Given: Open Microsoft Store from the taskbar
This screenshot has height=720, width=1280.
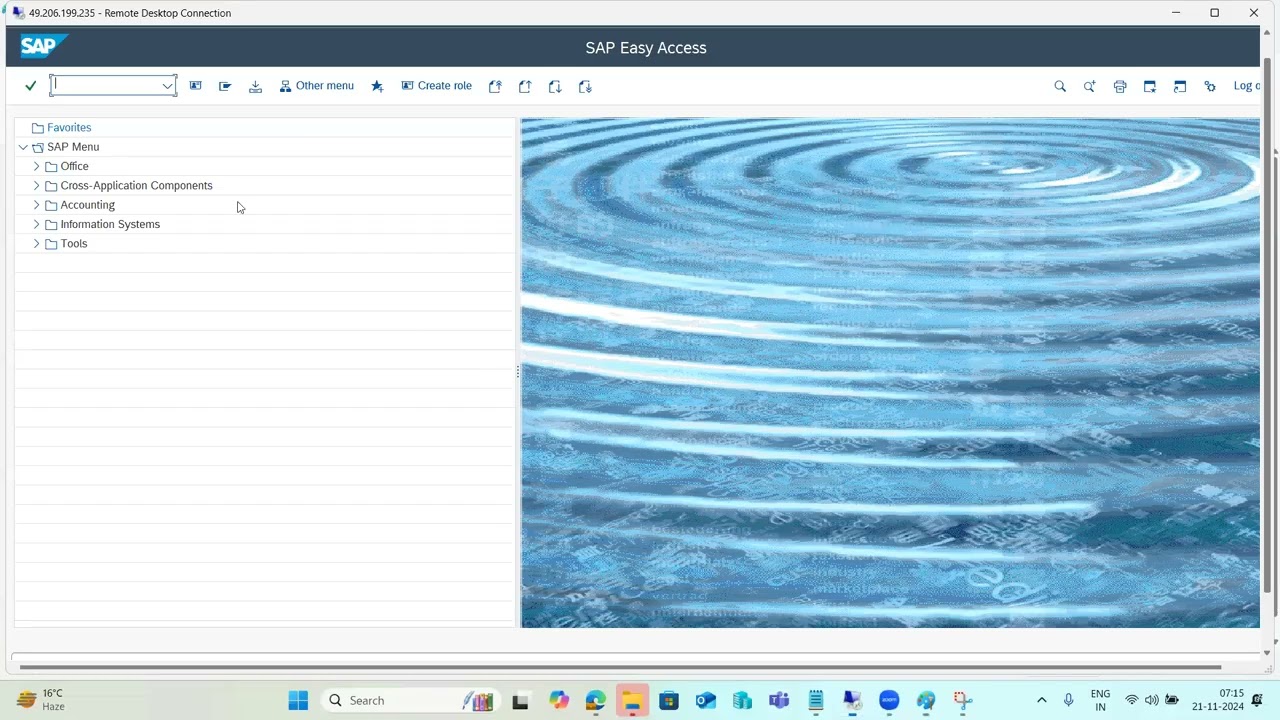Looking at the screenshot, I should [669, 701].
